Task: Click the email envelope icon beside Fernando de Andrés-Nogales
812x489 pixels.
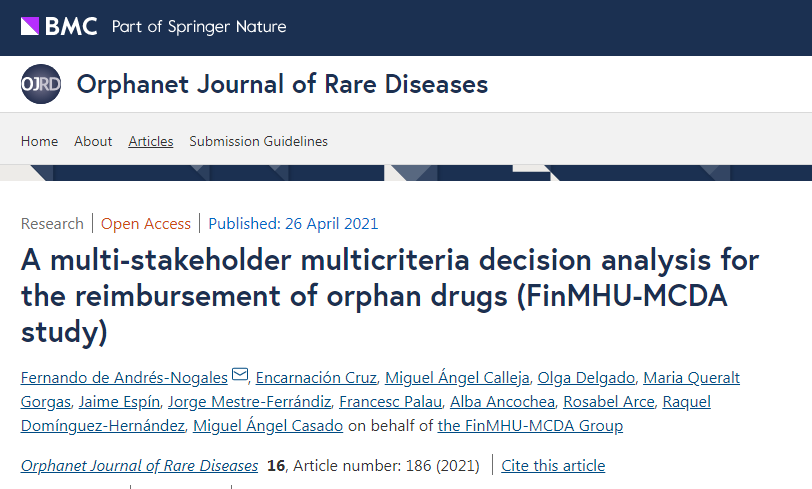Action: pyautogui.click(x=240, y=376)
